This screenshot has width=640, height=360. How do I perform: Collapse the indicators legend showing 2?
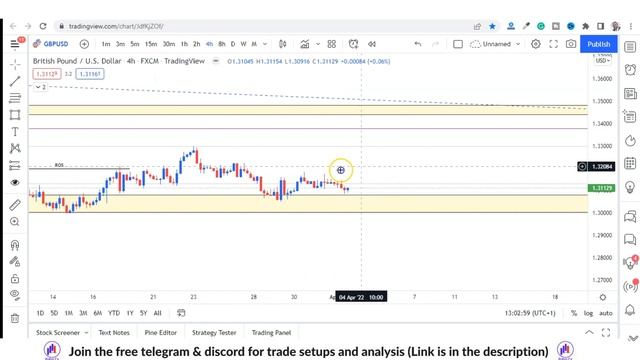coord(40,87)
